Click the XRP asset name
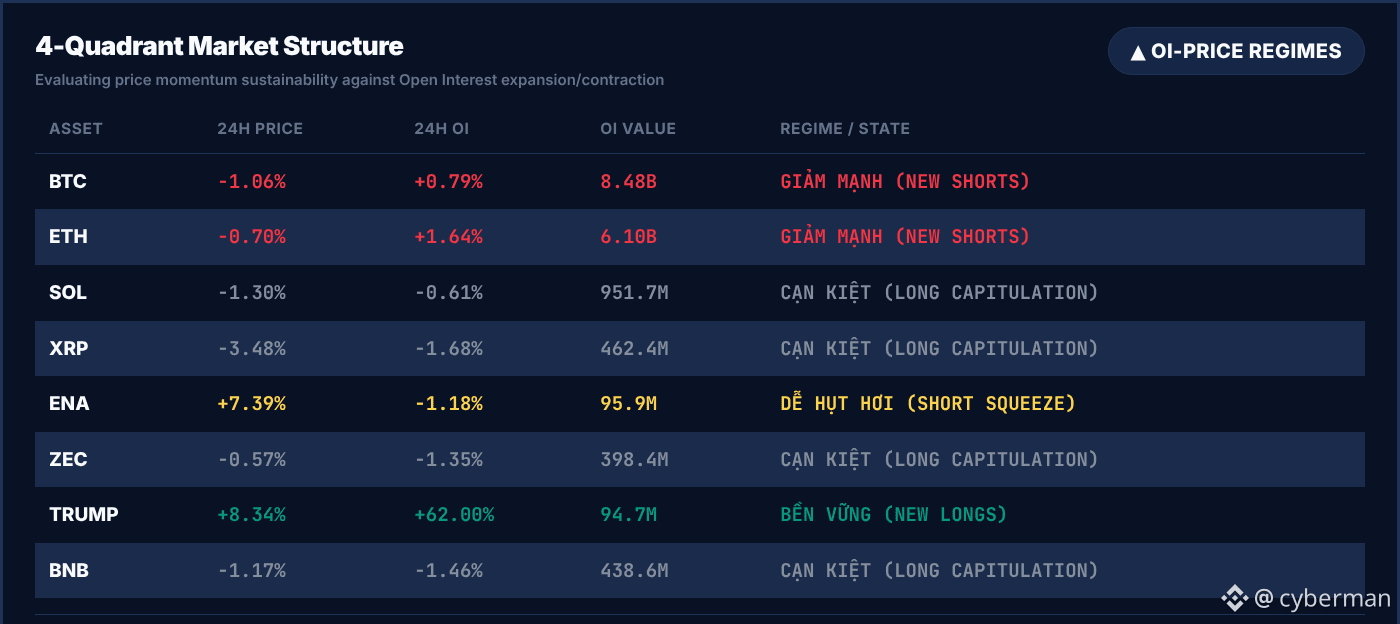Viewport: 1400px width, 624px height. tap(68, 348)
